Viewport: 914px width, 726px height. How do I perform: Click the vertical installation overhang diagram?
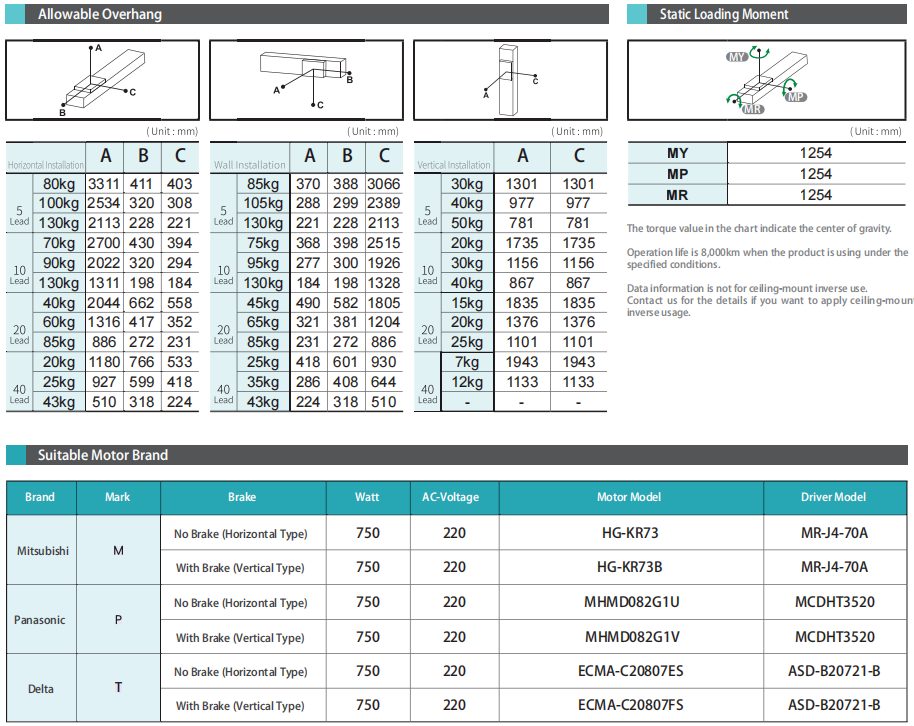point(510,80)
